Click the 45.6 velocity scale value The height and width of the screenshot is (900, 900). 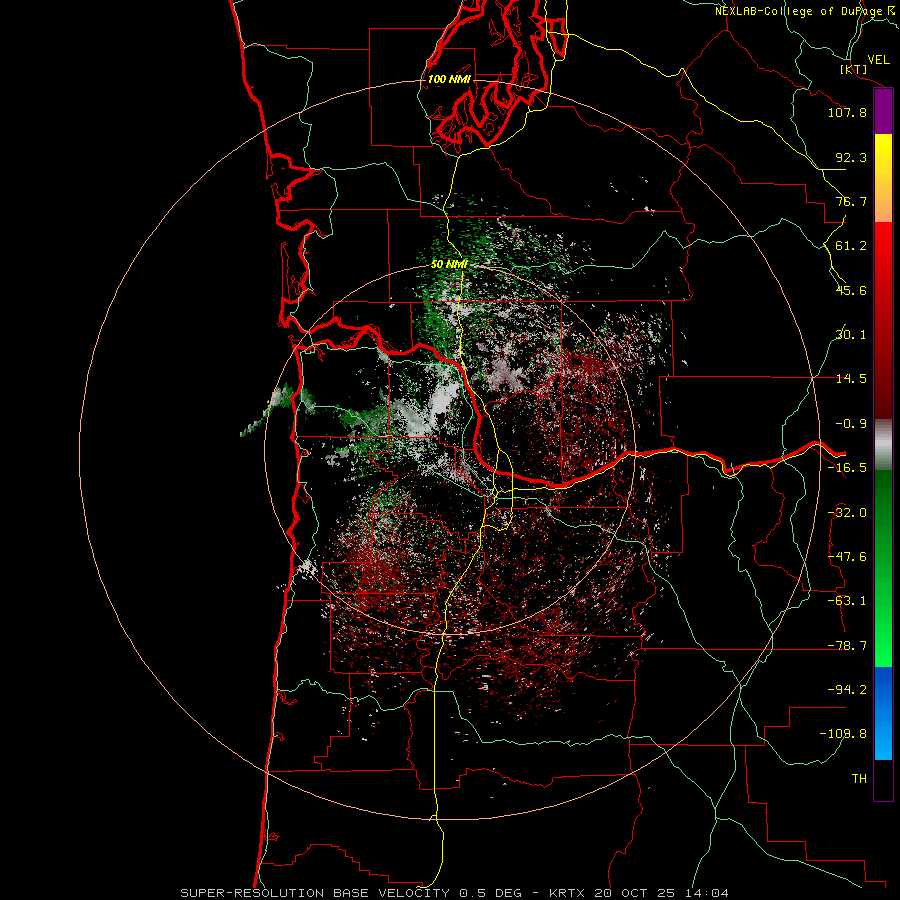851,290
